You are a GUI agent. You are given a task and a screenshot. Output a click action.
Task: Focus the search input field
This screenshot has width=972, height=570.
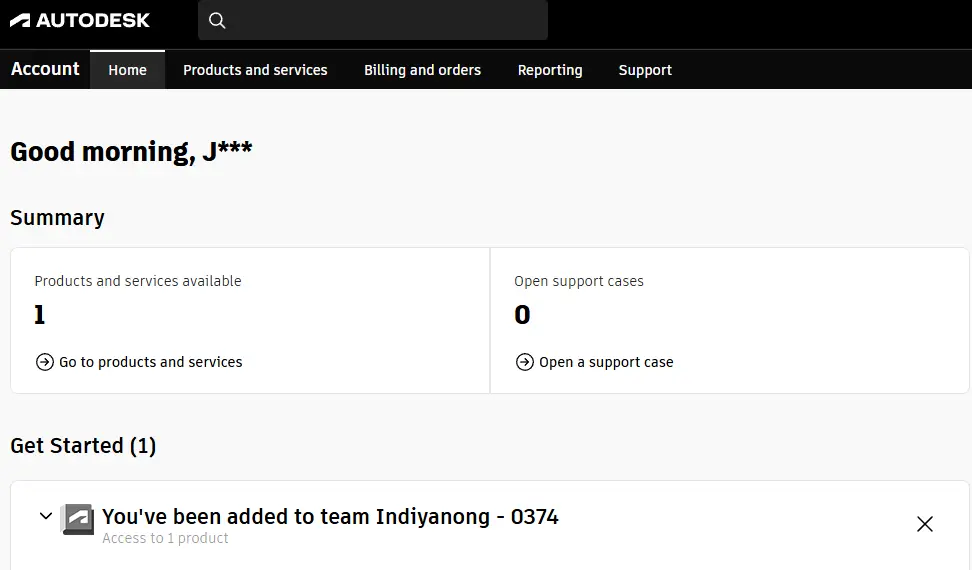[x=373, y=20]
